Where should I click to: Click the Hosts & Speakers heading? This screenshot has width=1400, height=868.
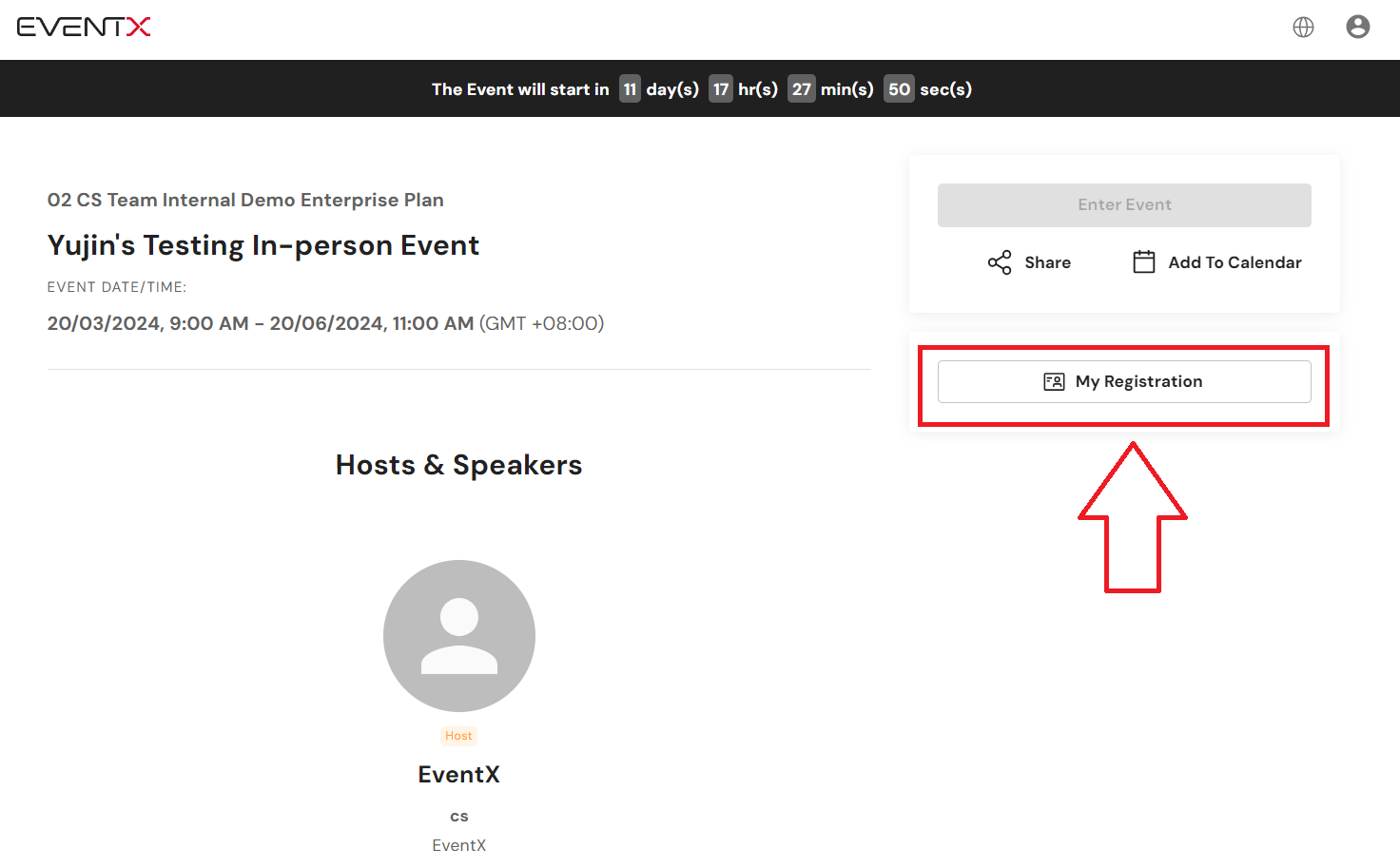click(x=458, y=465)
